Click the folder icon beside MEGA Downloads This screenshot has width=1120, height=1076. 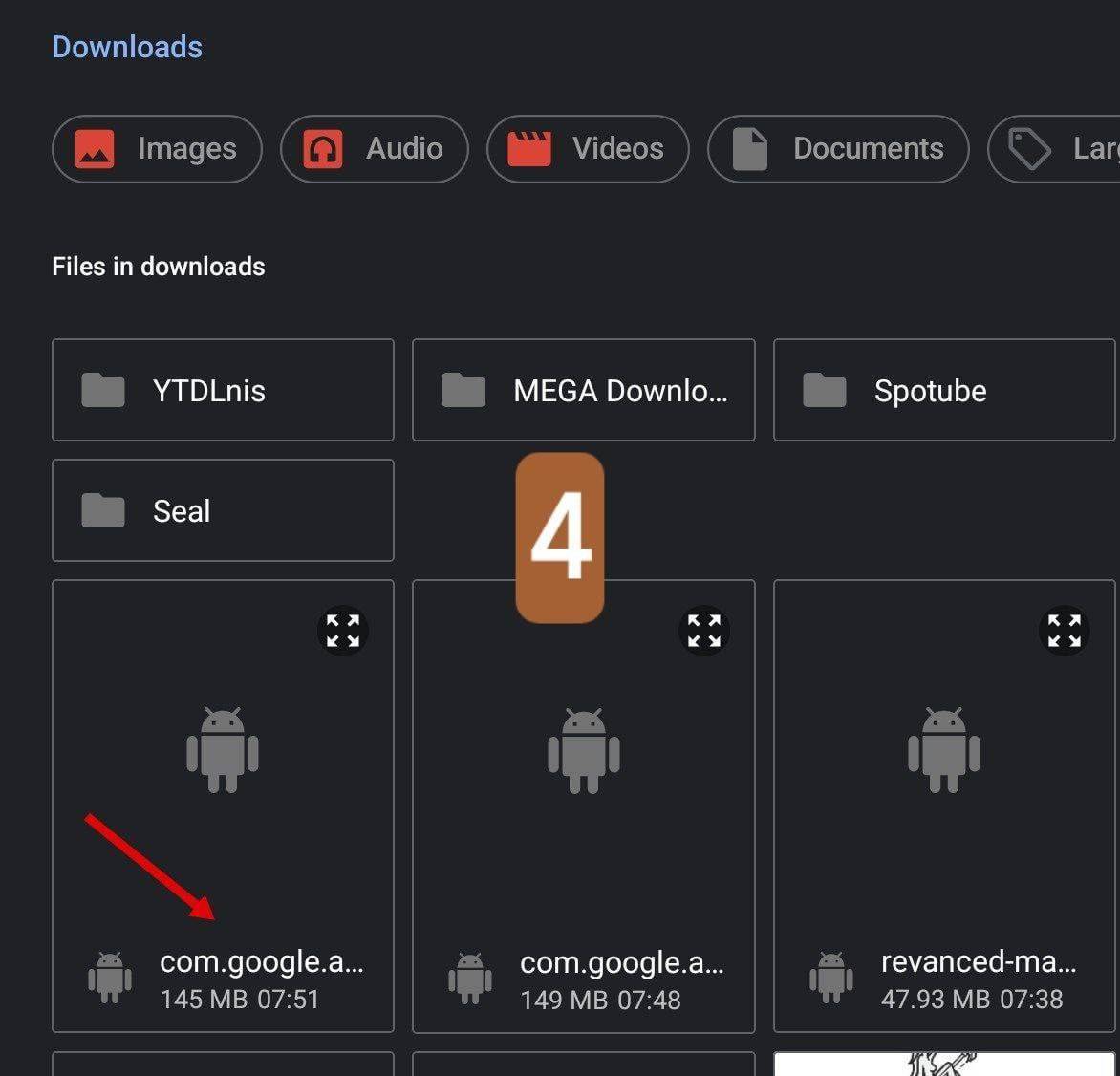(463, 390)
